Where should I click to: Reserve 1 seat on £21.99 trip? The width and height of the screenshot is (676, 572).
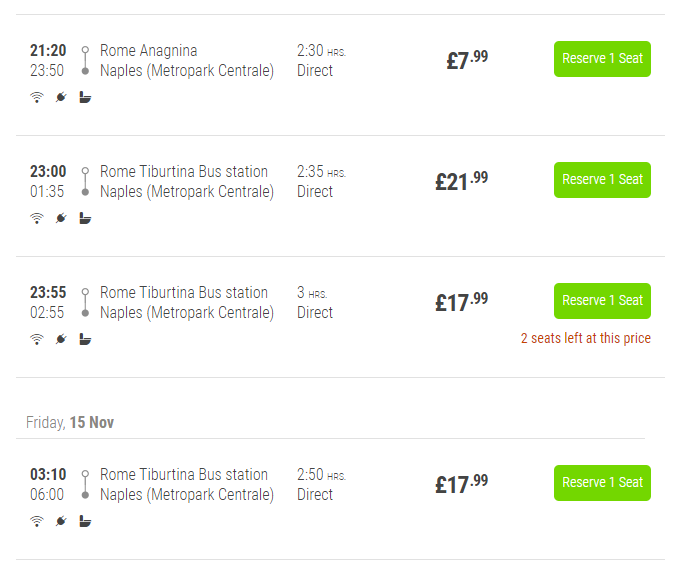602,180
